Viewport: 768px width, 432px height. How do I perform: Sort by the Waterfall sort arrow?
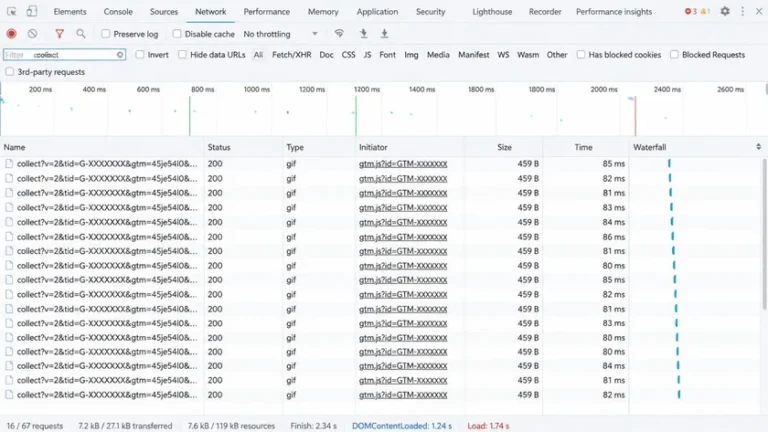(758, 147)
